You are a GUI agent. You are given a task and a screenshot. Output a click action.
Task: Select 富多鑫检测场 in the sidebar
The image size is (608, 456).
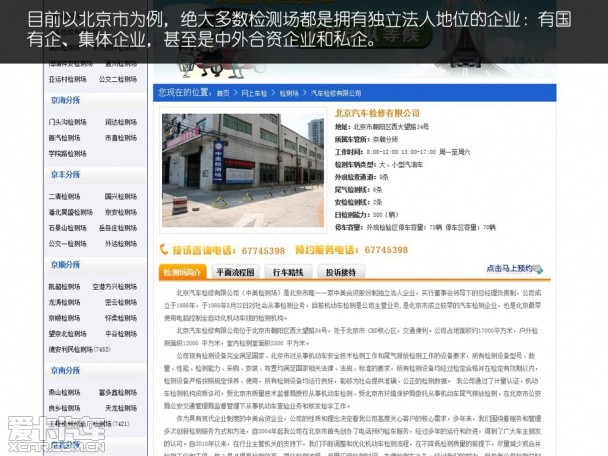[x=118, y=392]
